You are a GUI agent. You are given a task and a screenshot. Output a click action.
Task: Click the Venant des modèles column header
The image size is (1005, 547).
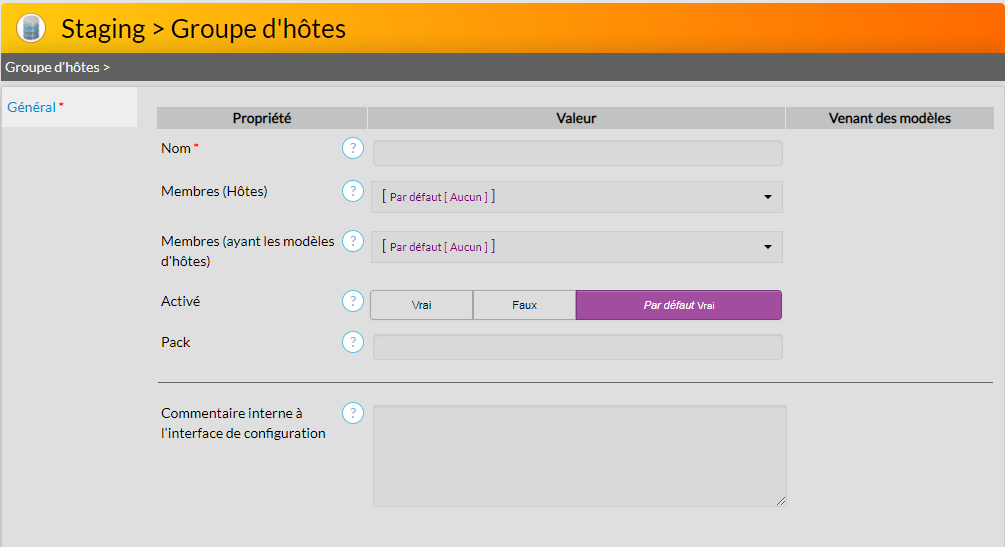[889, 118]
